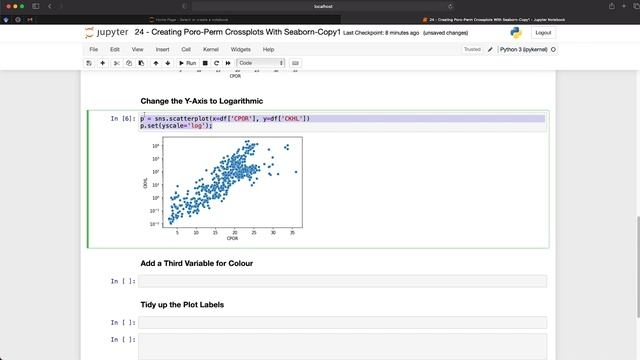This screenshot has width=640, height=360.
Task: Click the pencil edit icon near Trusted
Action: coord(490,49)
